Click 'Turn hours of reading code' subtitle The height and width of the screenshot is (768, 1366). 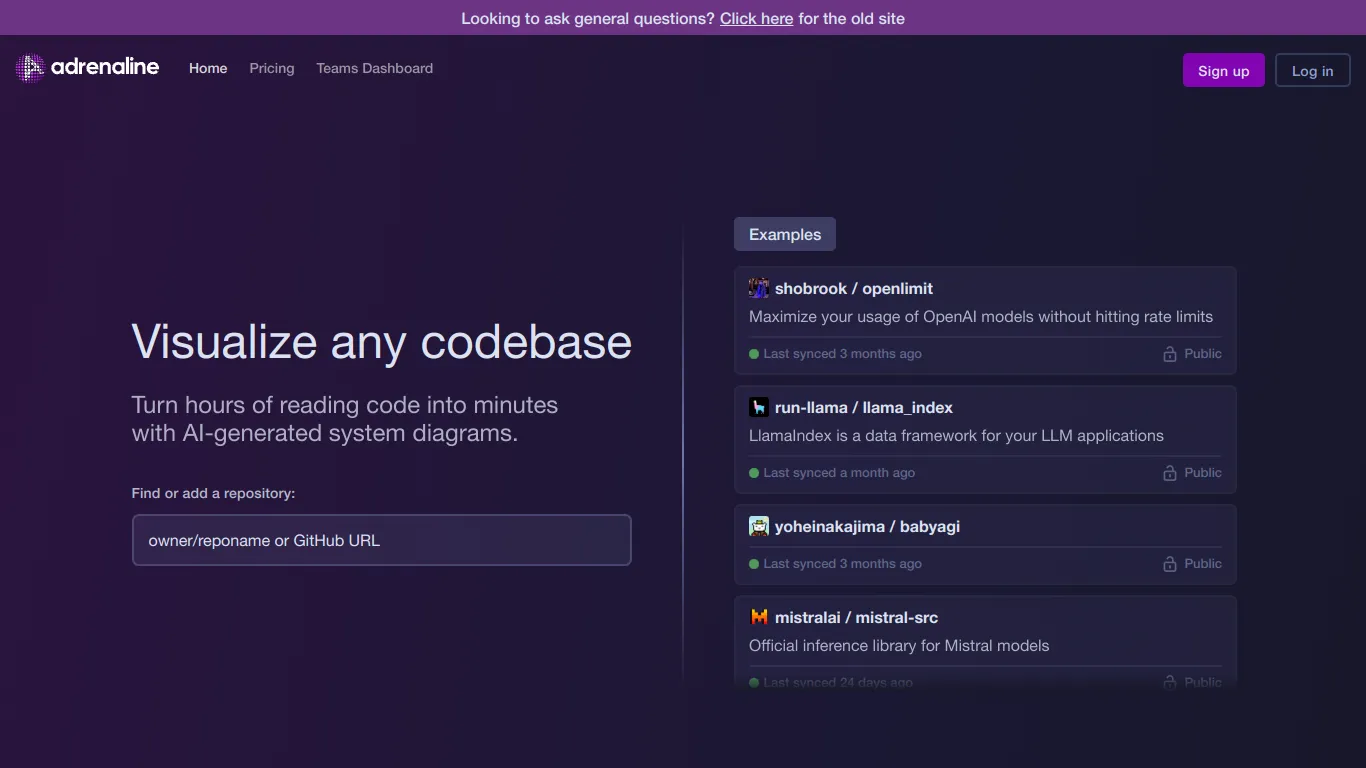pyautogui.click(x=345, y=419)
